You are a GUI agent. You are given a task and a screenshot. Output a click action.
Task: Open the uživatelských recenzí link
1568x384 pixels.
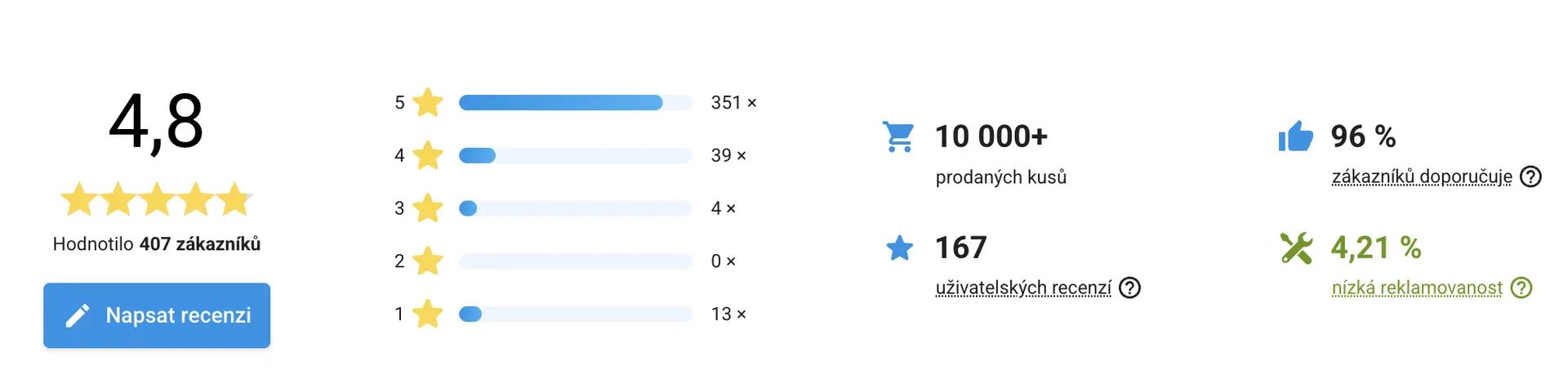point(1023,288)
